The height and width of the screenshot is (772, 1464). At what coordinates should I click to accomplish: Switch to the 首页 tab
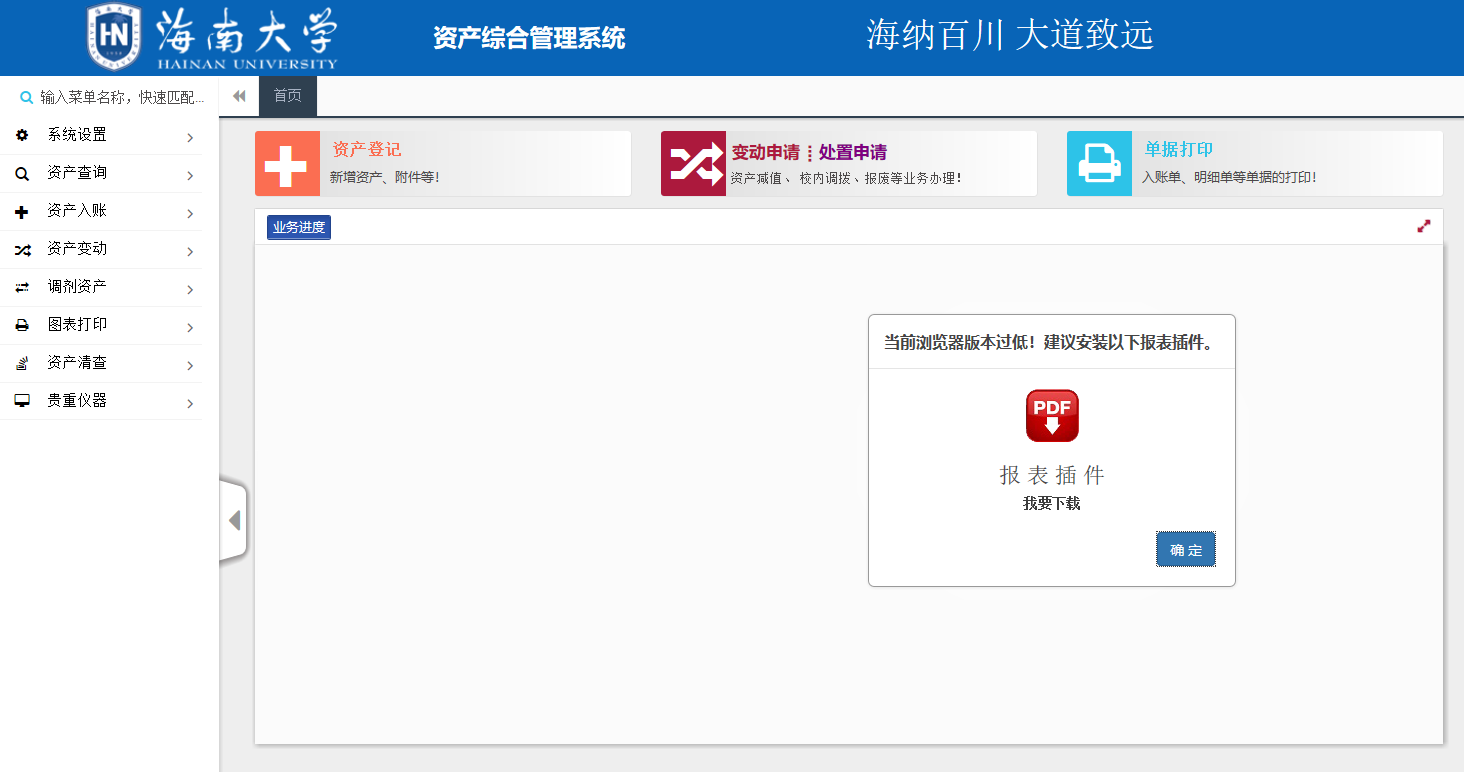click(x=288, y=96)
